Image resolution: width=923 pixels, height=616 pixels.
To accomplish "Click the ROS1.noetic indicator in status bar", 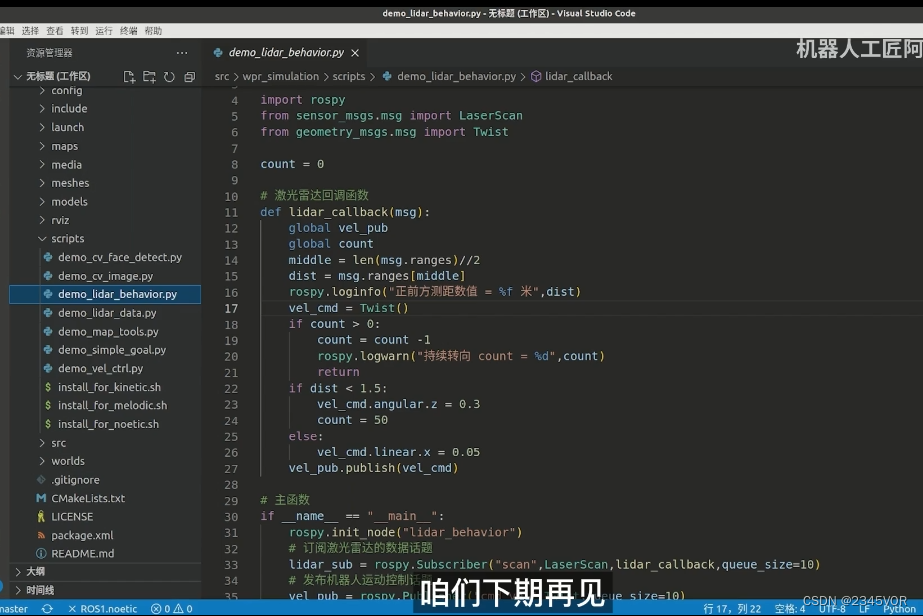I will pyautogui.click(x=105, y=608).
